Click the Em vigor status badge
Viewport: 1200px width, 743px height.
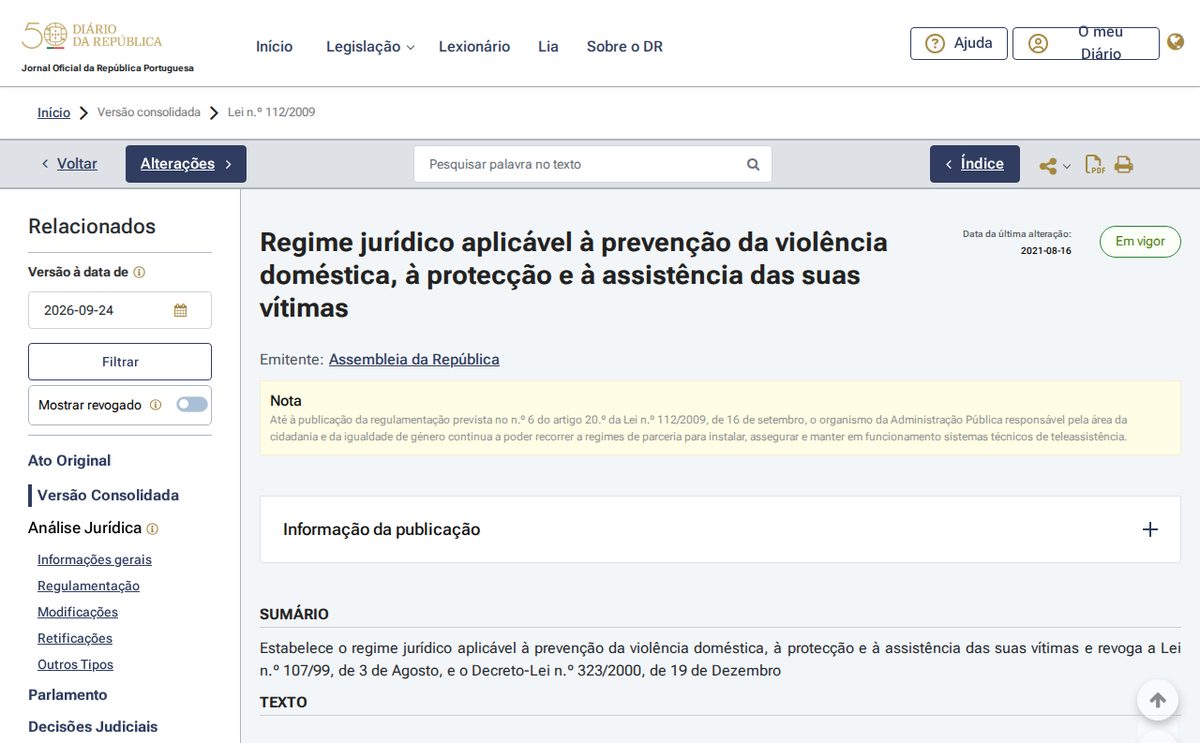pos(1140,242)
